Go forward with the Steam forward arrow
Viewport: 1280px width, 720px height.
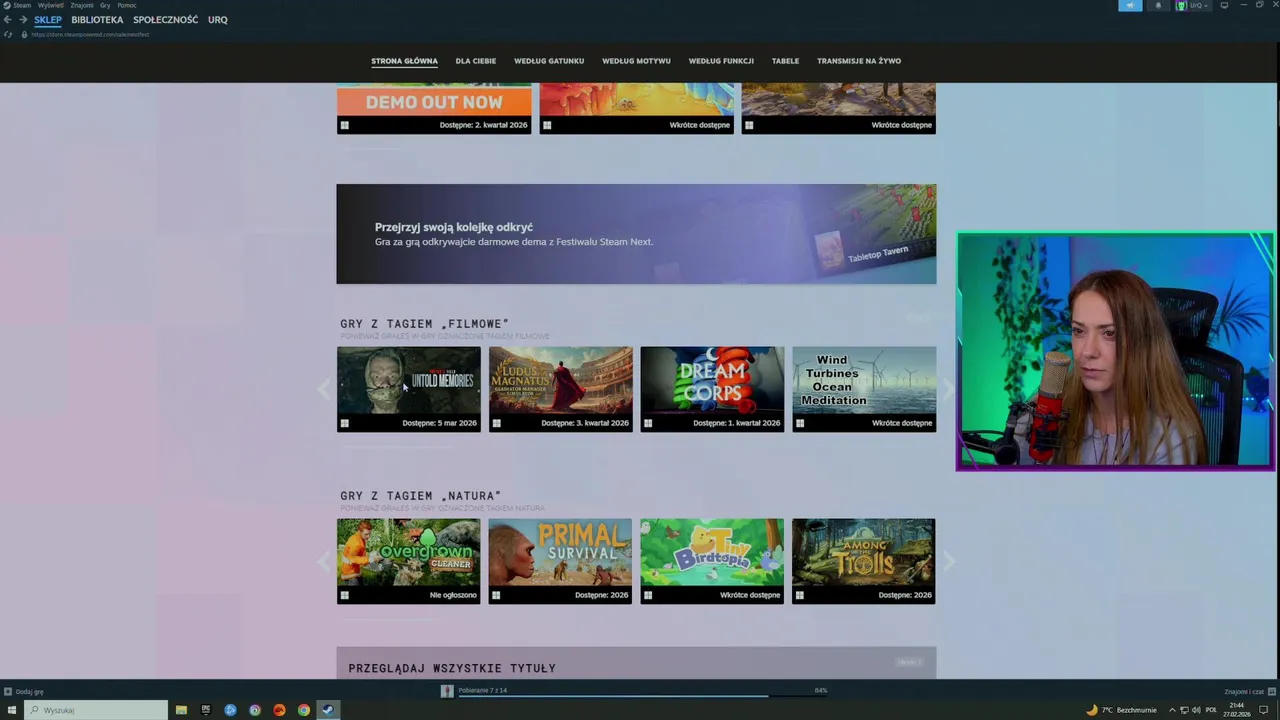pos(23,20)
